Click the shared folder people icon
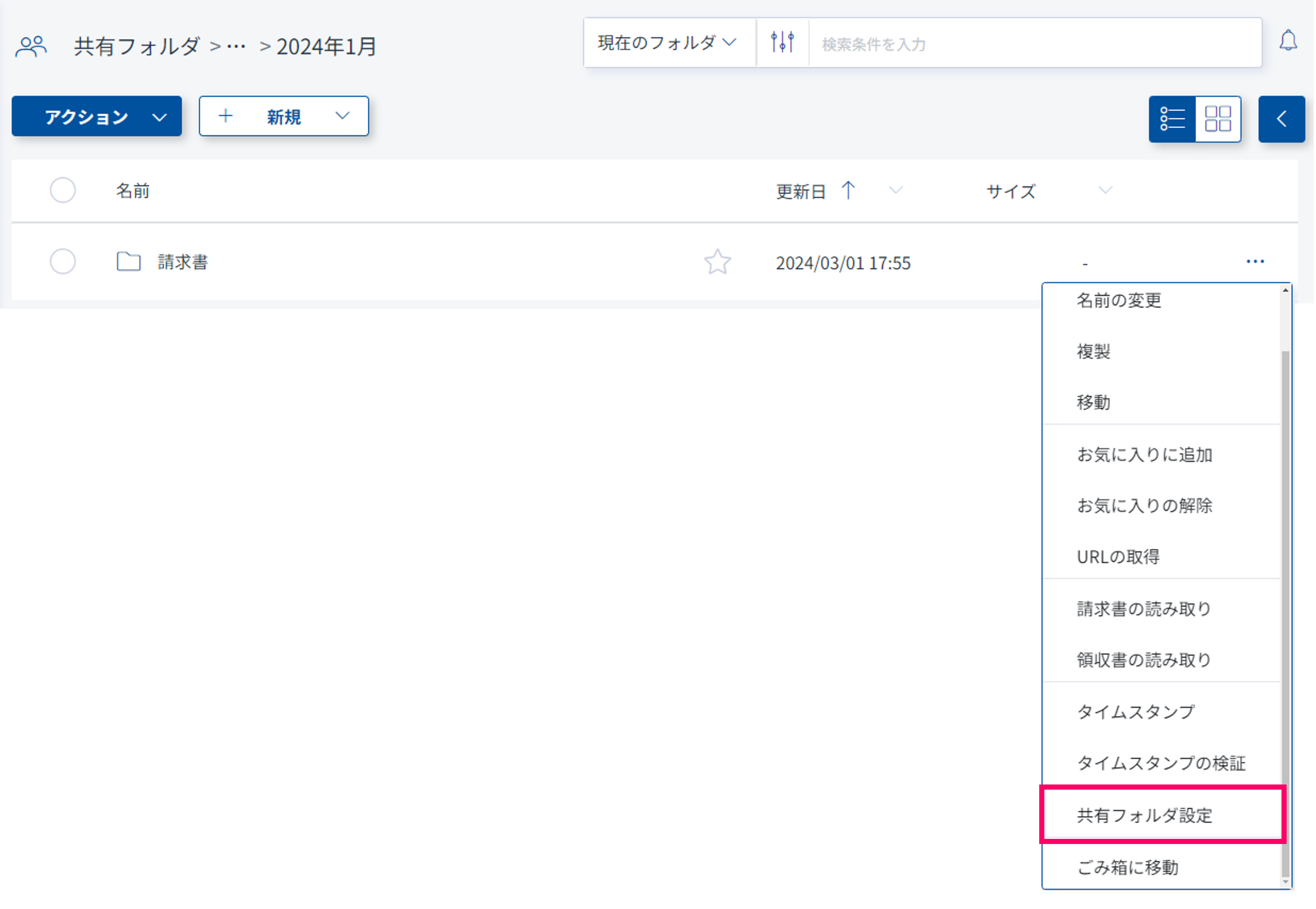This screenshot has width=1316, height=909. [31, 46]
